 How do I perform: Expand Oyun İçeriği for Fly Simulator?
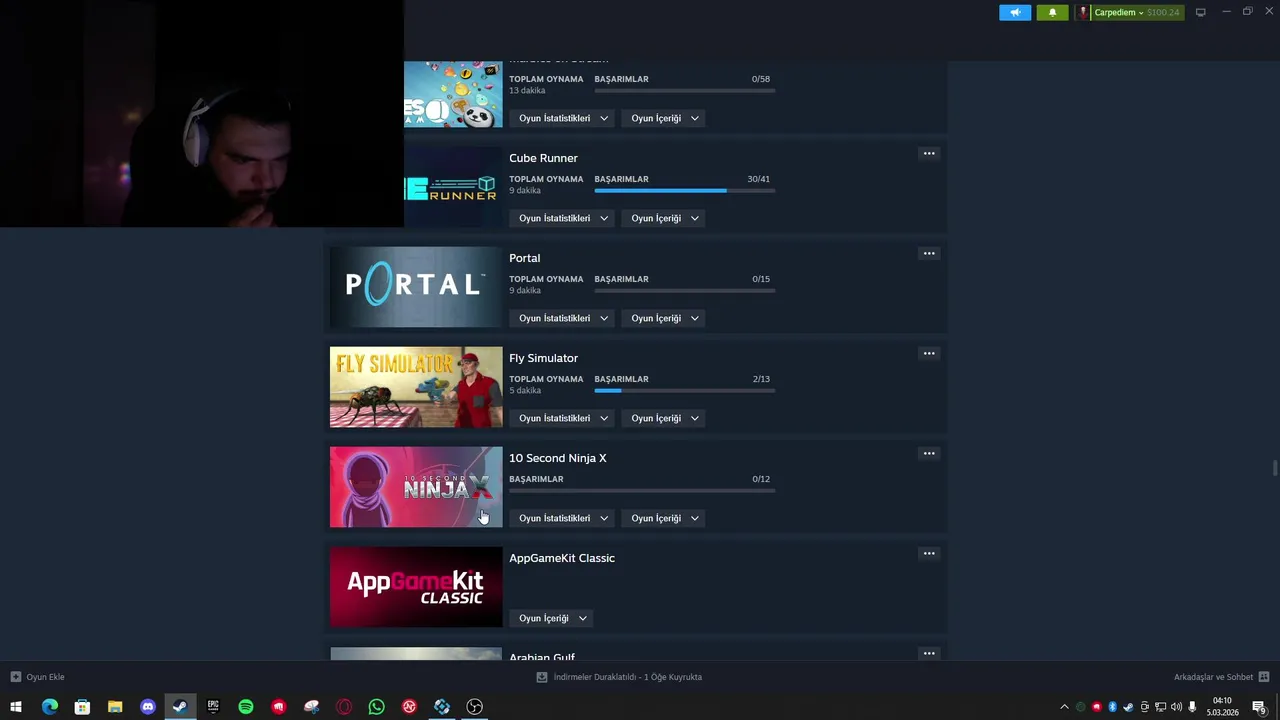664,418
